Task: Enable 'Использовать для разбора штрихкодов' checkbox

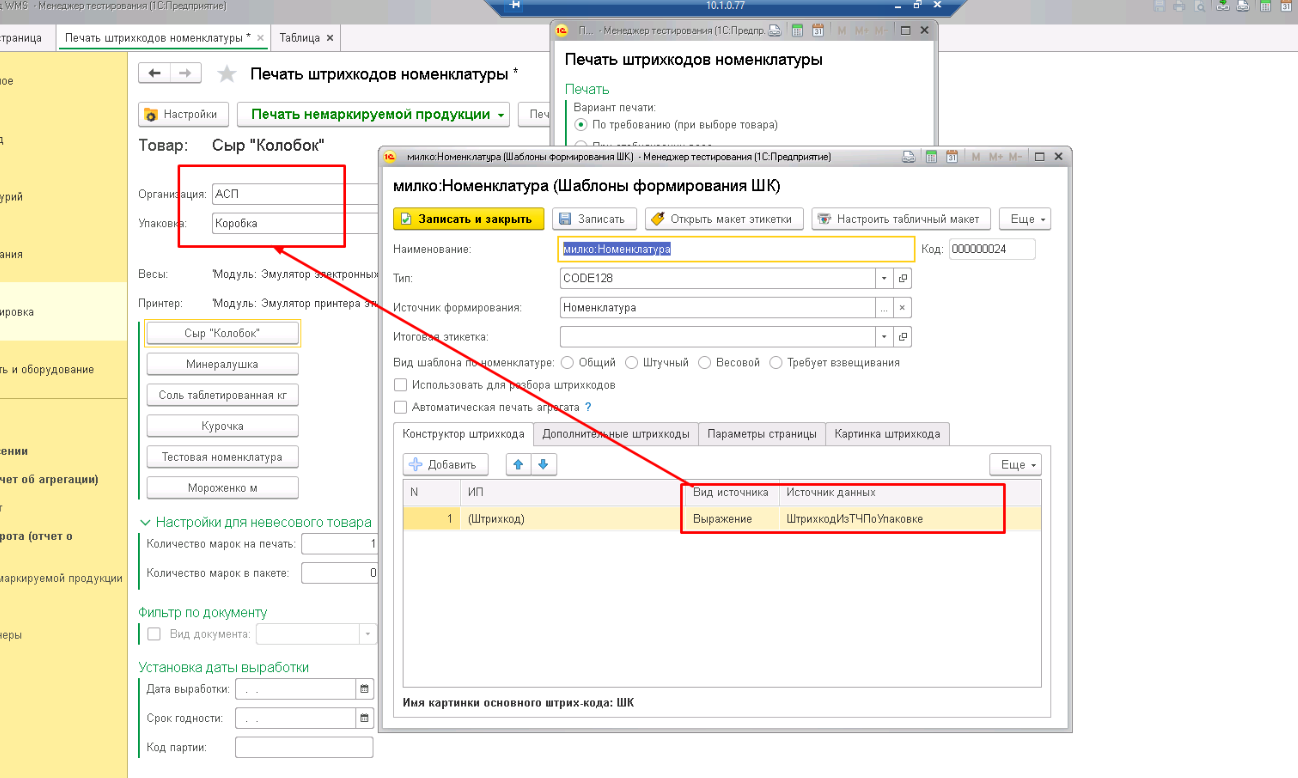Action: point(401,385)
